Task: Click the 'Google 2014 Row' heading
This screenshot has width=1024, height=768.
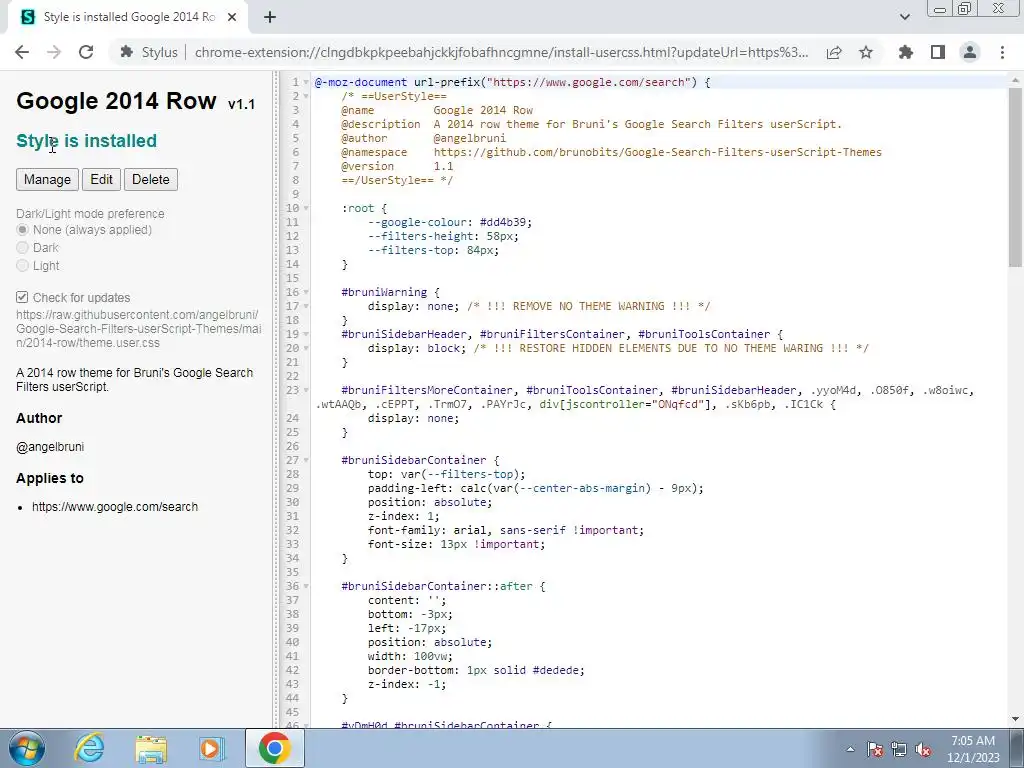Action: [x=116, y=101]
